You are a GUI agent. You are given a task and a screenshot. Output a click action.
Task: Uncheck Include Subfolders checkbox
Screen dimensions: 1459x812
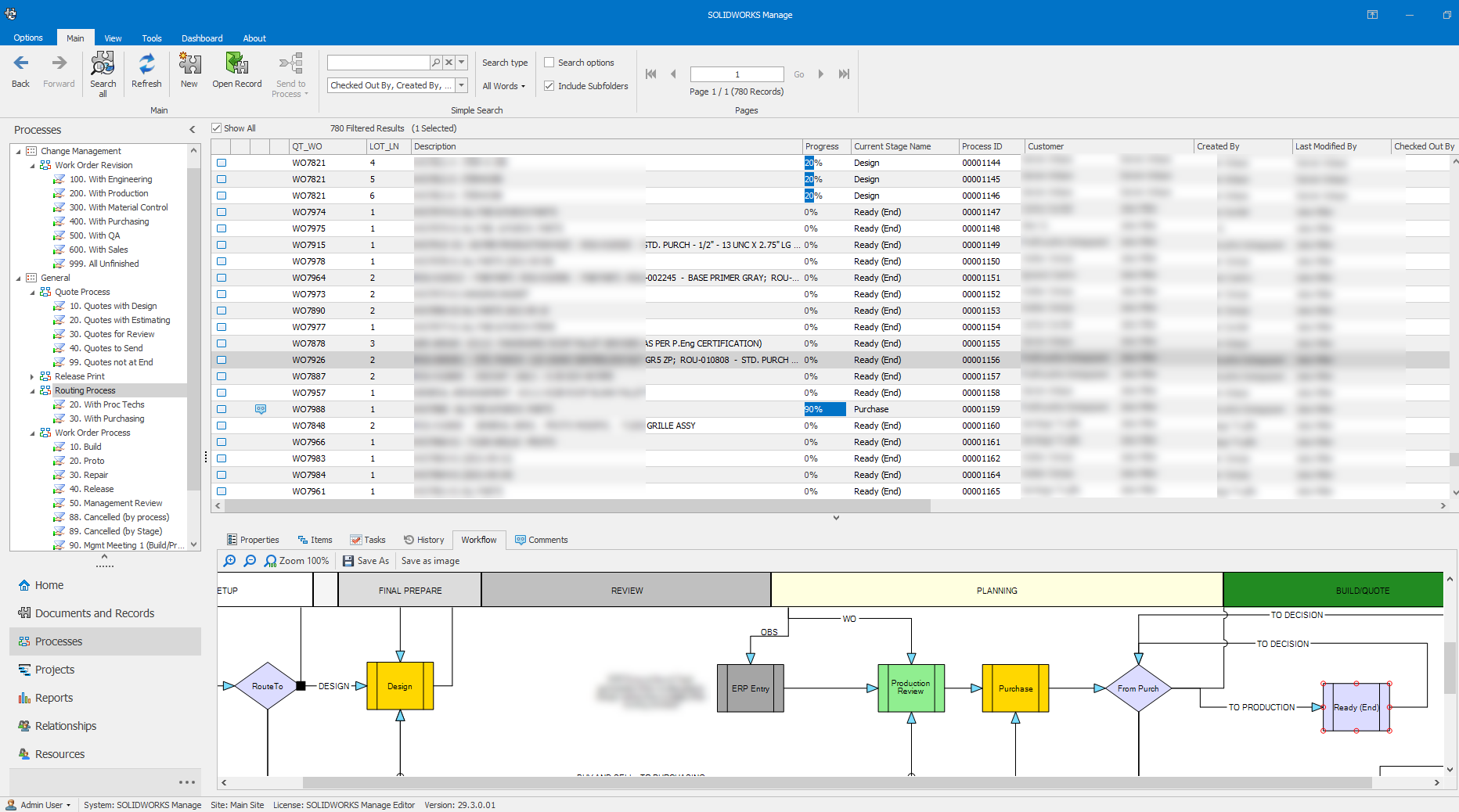point(549,86)
